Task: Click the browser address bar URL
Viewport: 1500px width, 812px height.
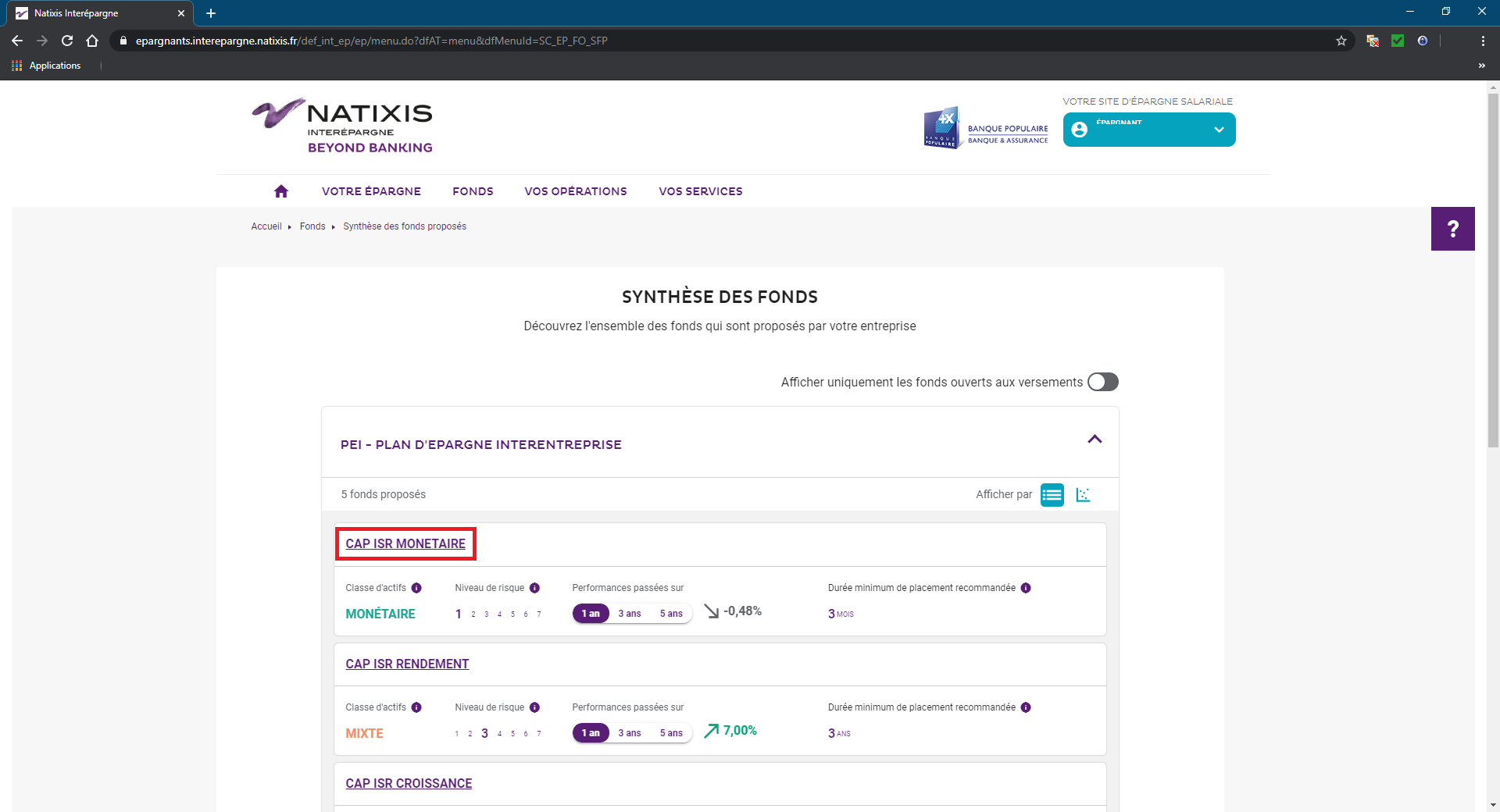Action: (371, 41)
